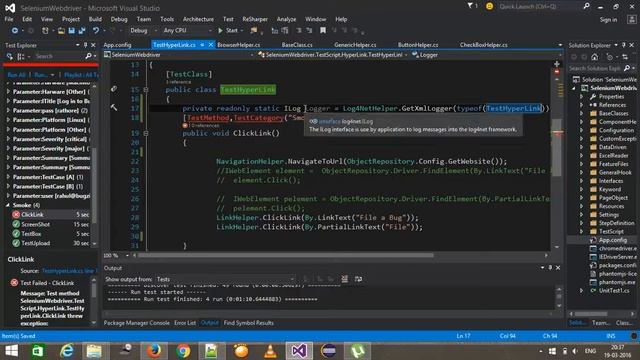Screen dimensions: 640x360
Task: Click Sign in link
Action: [608, 20]
